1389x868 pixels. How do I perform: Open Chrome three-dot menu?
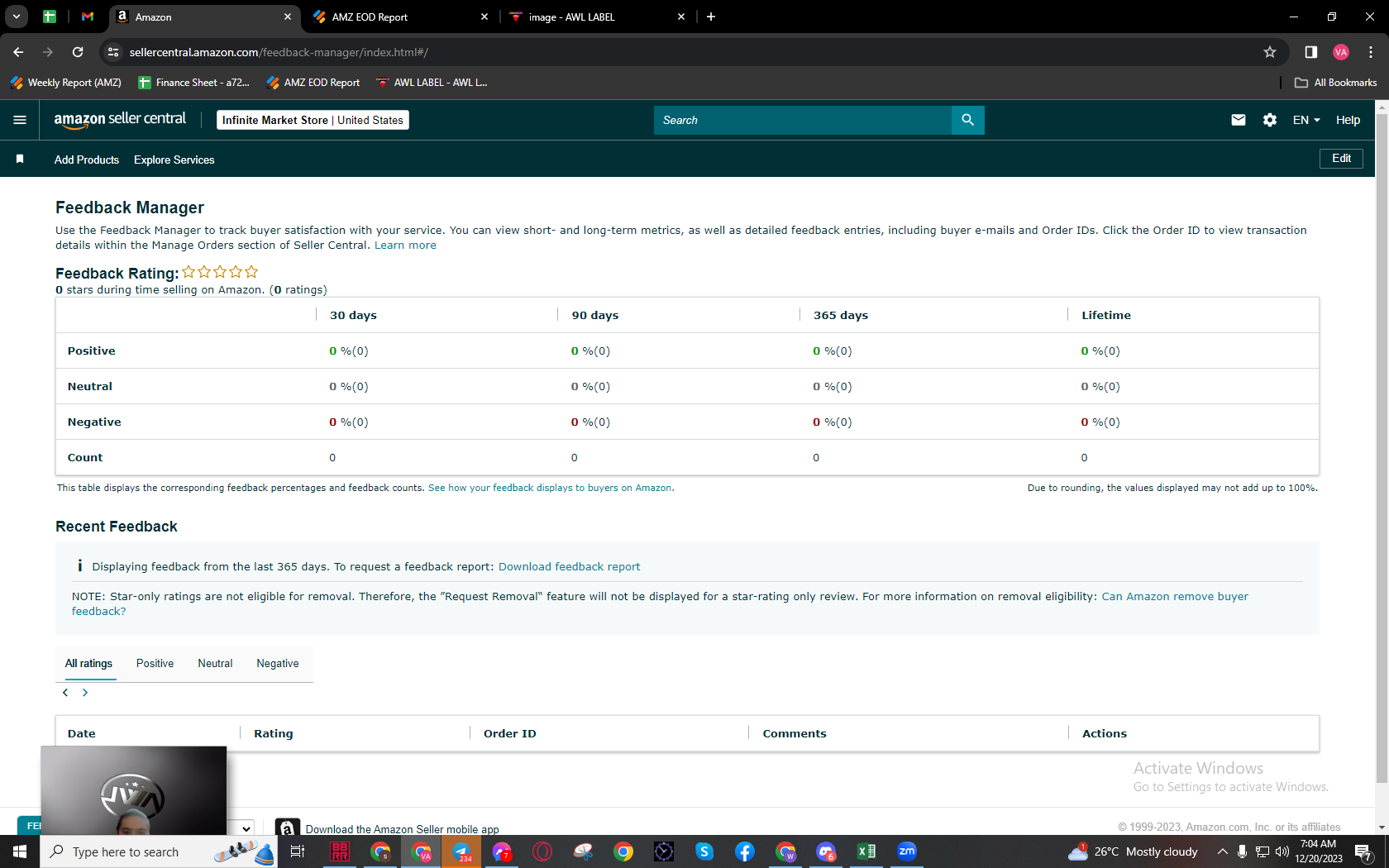1371,52
